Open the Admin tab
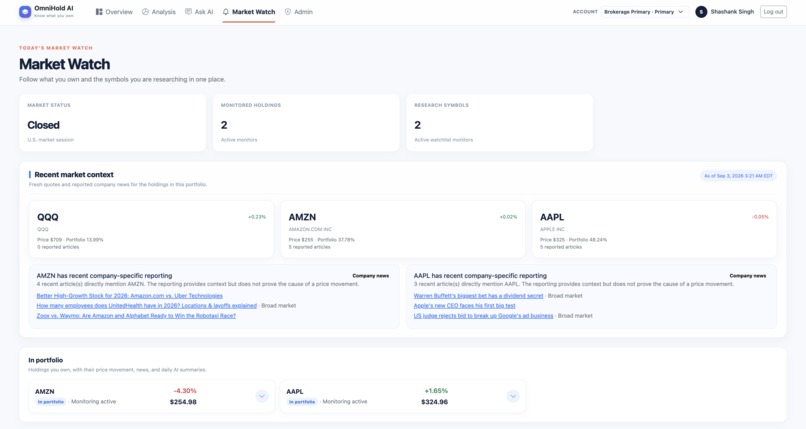806x429 pixels. point(299,12)
